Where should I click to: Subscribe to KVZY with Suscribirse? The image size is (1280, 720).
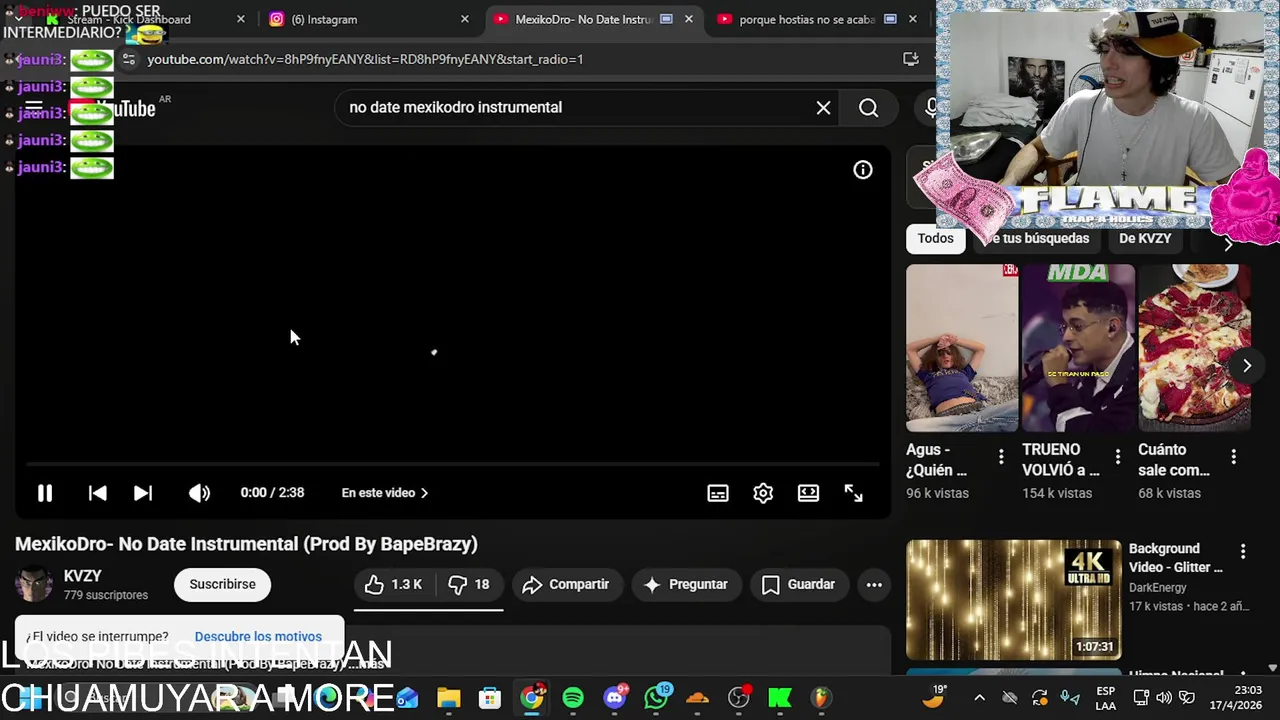[x=222, y=585]
